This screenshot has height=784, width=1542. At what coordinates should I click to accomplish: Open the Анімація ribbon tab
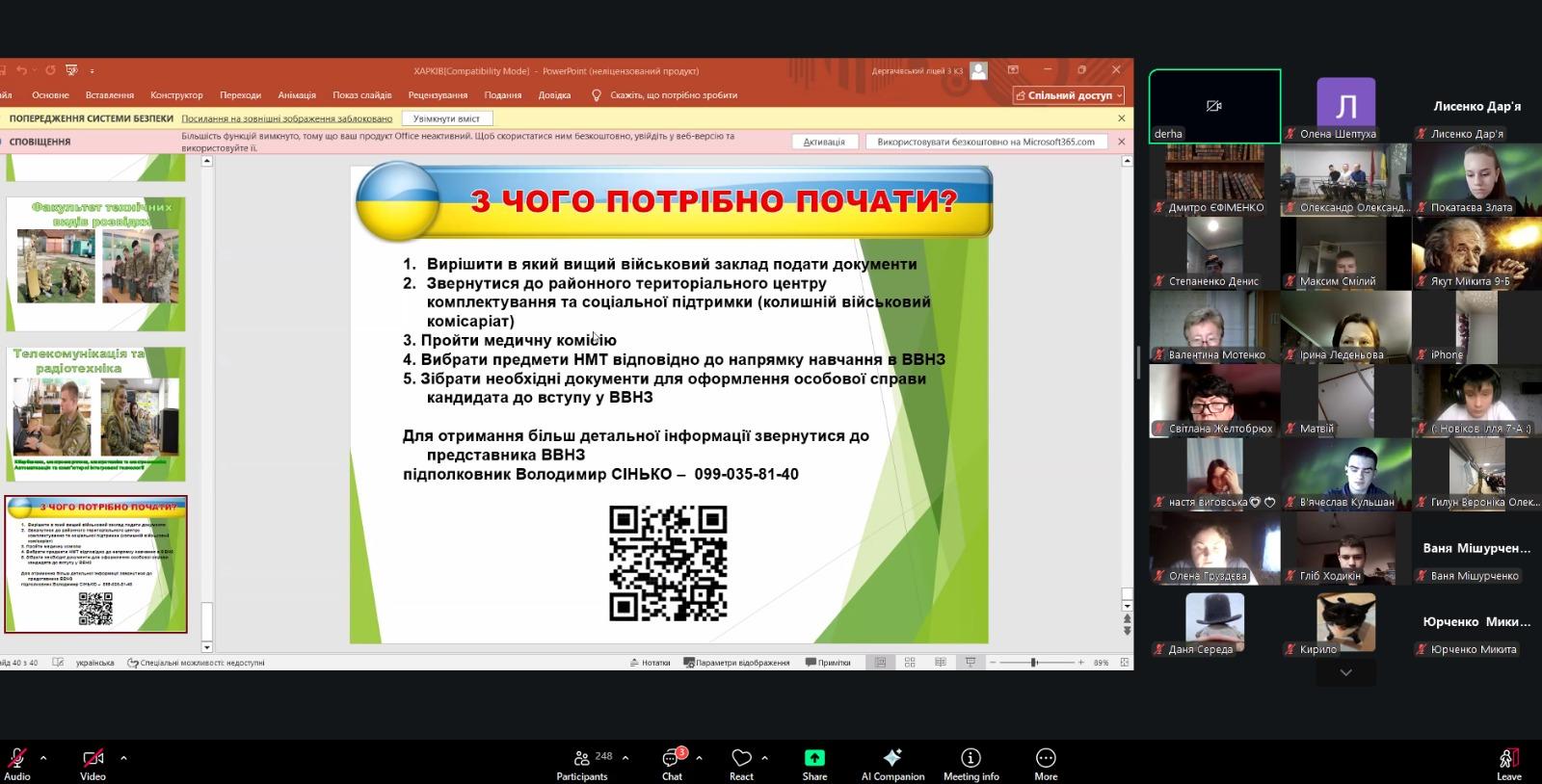coord(297,95)
